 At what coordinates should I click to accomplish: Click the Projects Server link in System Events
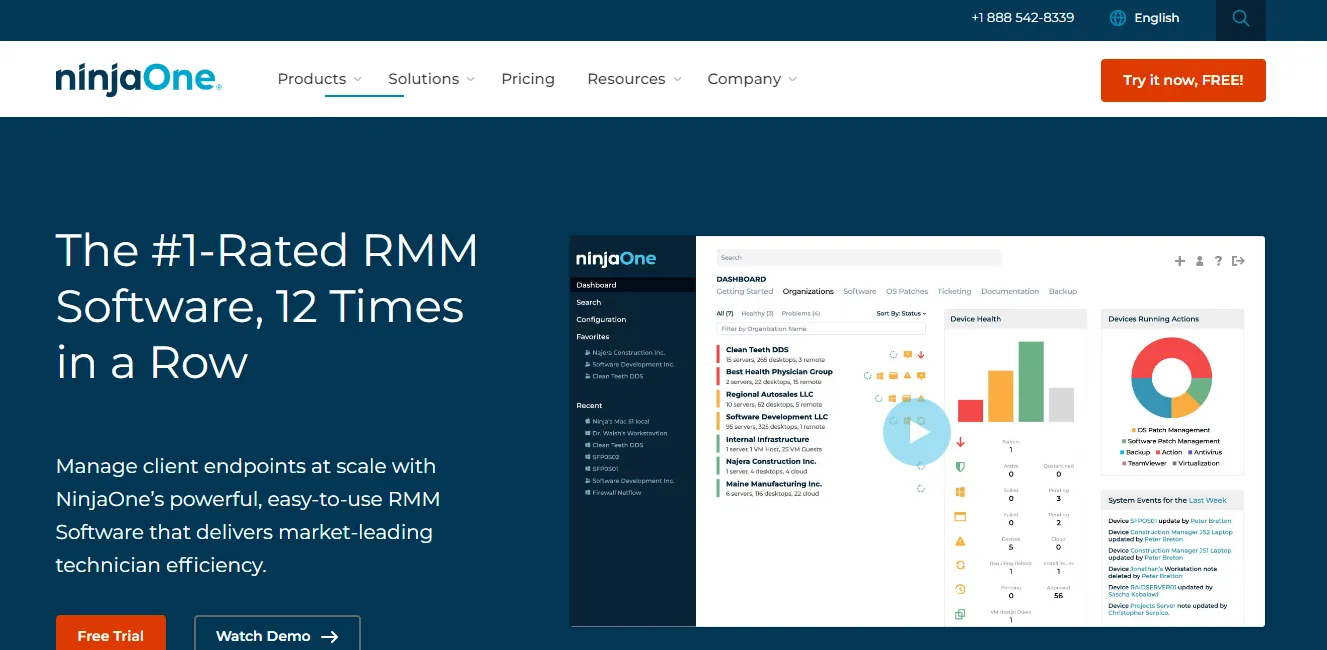click(x=1153, y=606)
